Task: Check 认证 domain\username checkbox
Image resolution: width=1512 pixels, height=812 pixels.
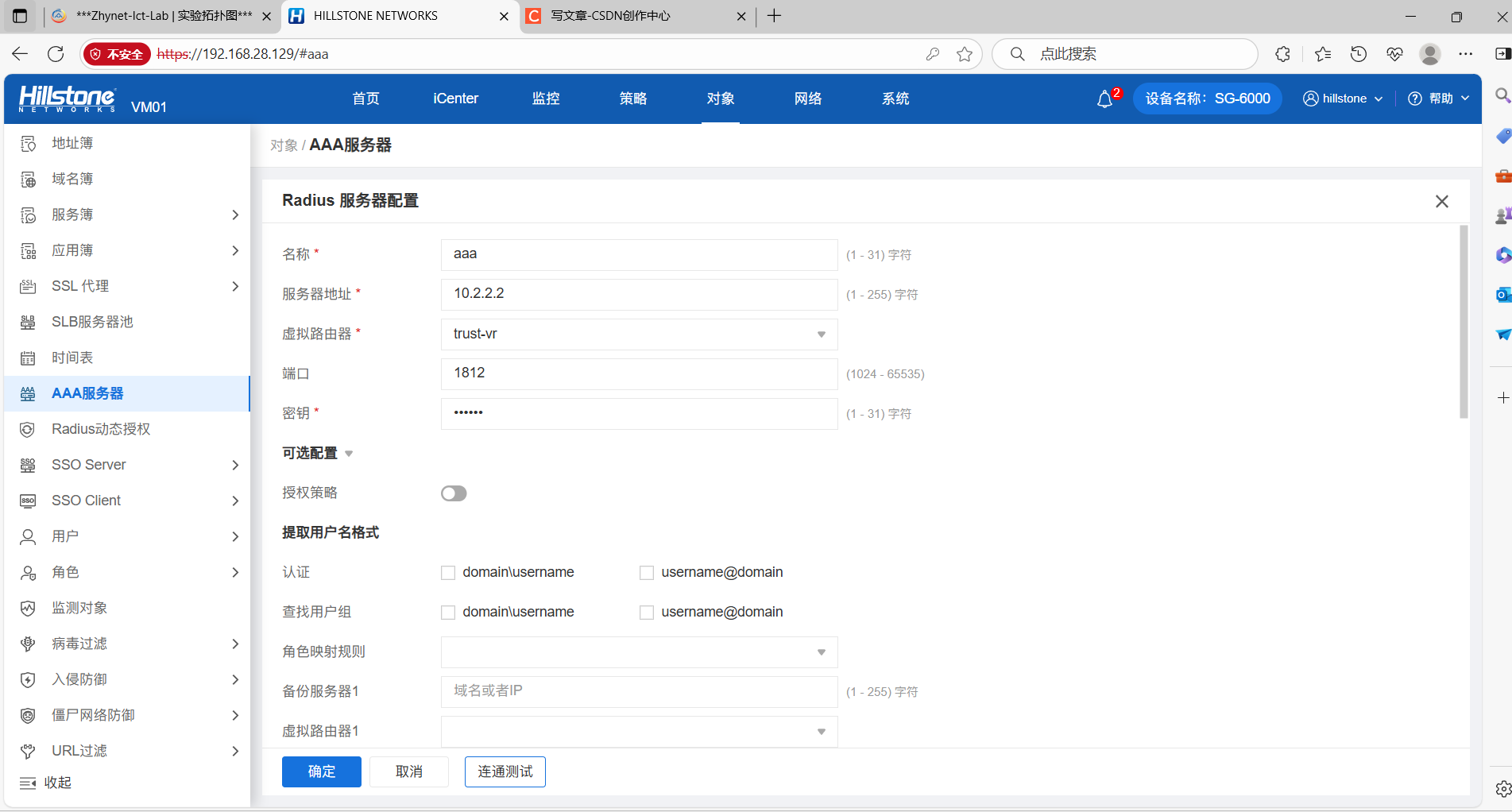Action: [x=448, y=573]
